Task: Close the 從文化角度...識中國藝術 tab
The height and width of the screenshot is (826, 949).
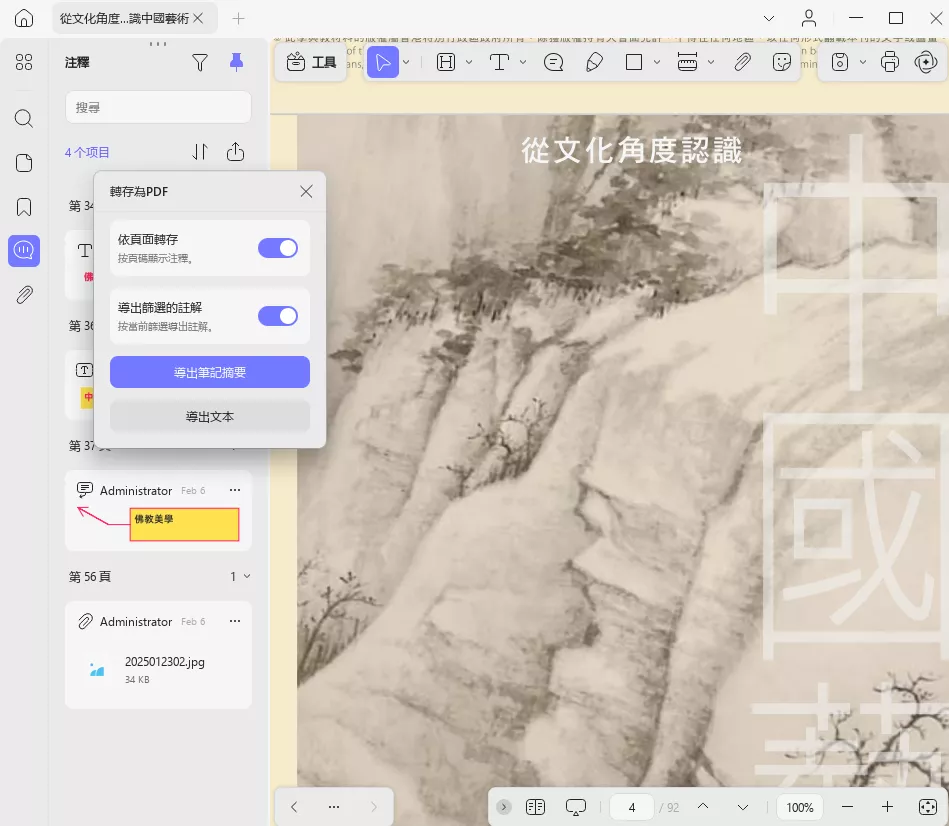Action: click(198, 19)
